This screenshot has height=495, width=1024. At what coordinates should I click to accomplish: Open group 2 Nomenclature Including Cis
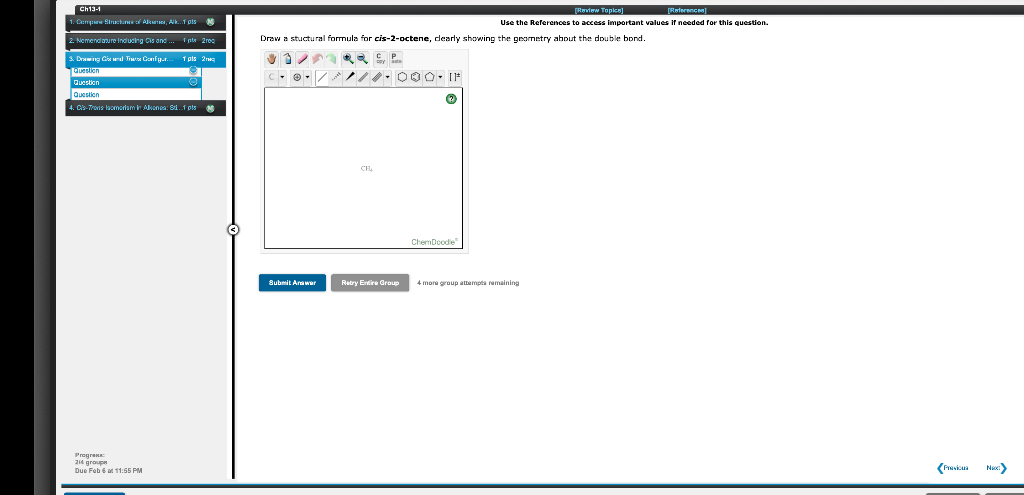click(146, 40)
